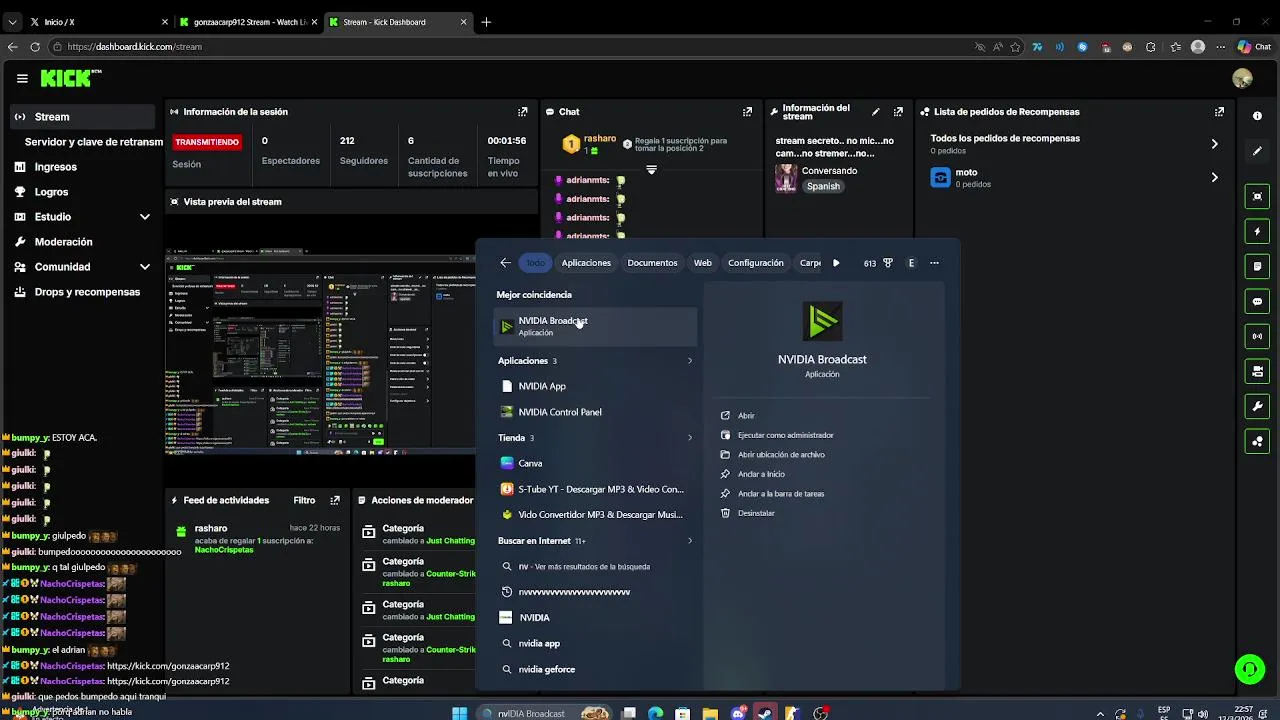Screen dimensions: 1280x720
Task: Toggle the camera preview panel in sidebar
Action: pyautogui.click(x=1257, y=371)
